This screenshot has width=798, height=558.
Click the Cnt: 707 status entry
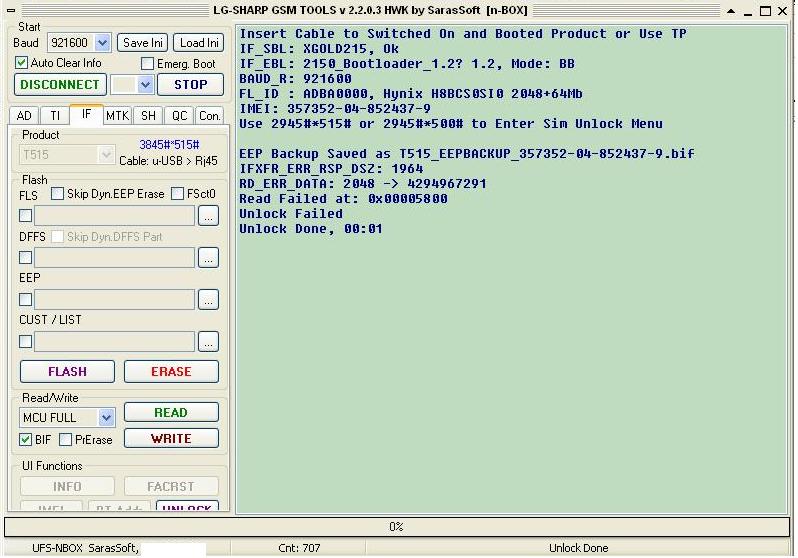pyautogui.click(x=299, y=548)
